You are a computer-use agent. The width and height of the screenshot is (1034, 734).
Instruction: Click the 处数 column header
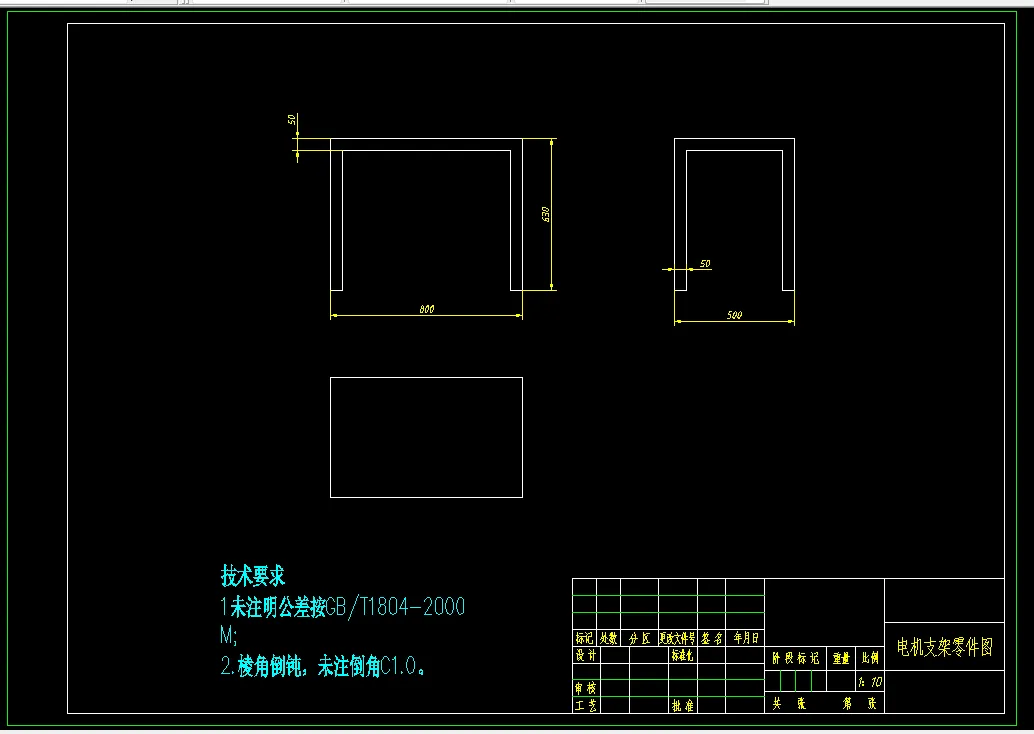(x=608, y=638)
